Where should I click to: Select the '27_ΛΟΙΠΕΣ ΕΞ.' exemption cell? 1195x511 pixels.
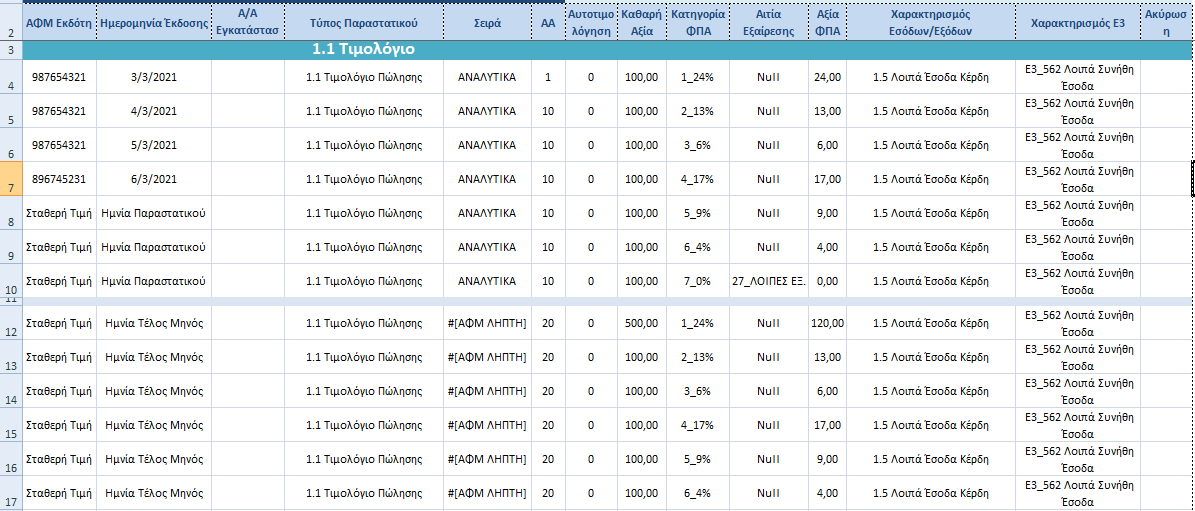click(x=768, y=281)
